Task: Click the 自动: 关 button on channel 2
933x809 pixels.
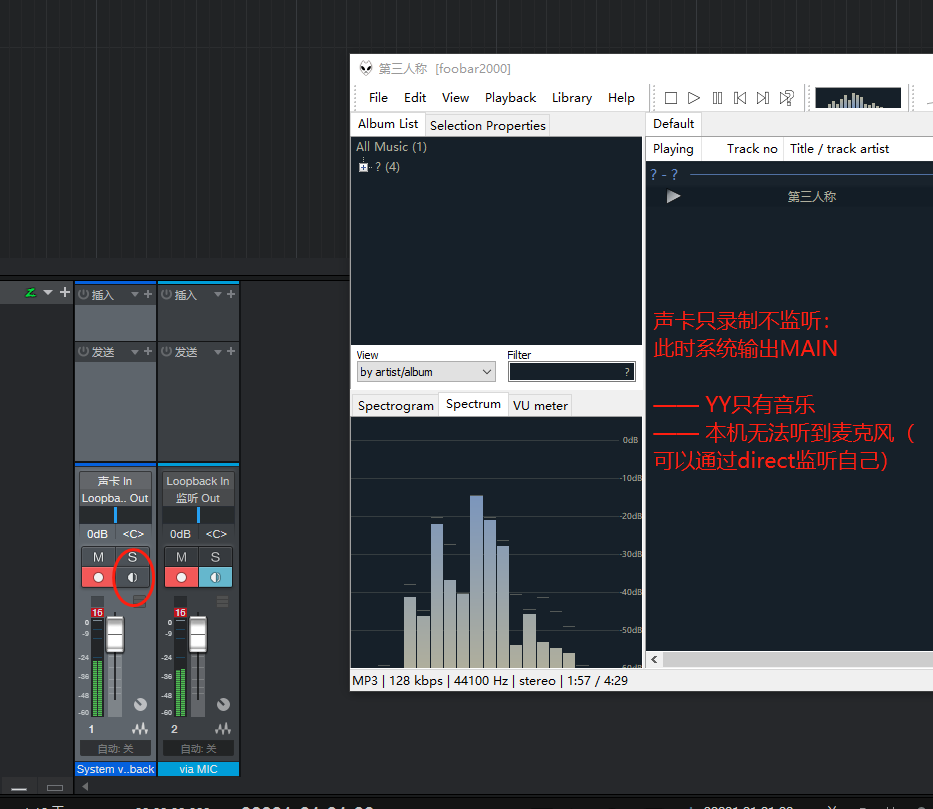Action: pos(198,748)
